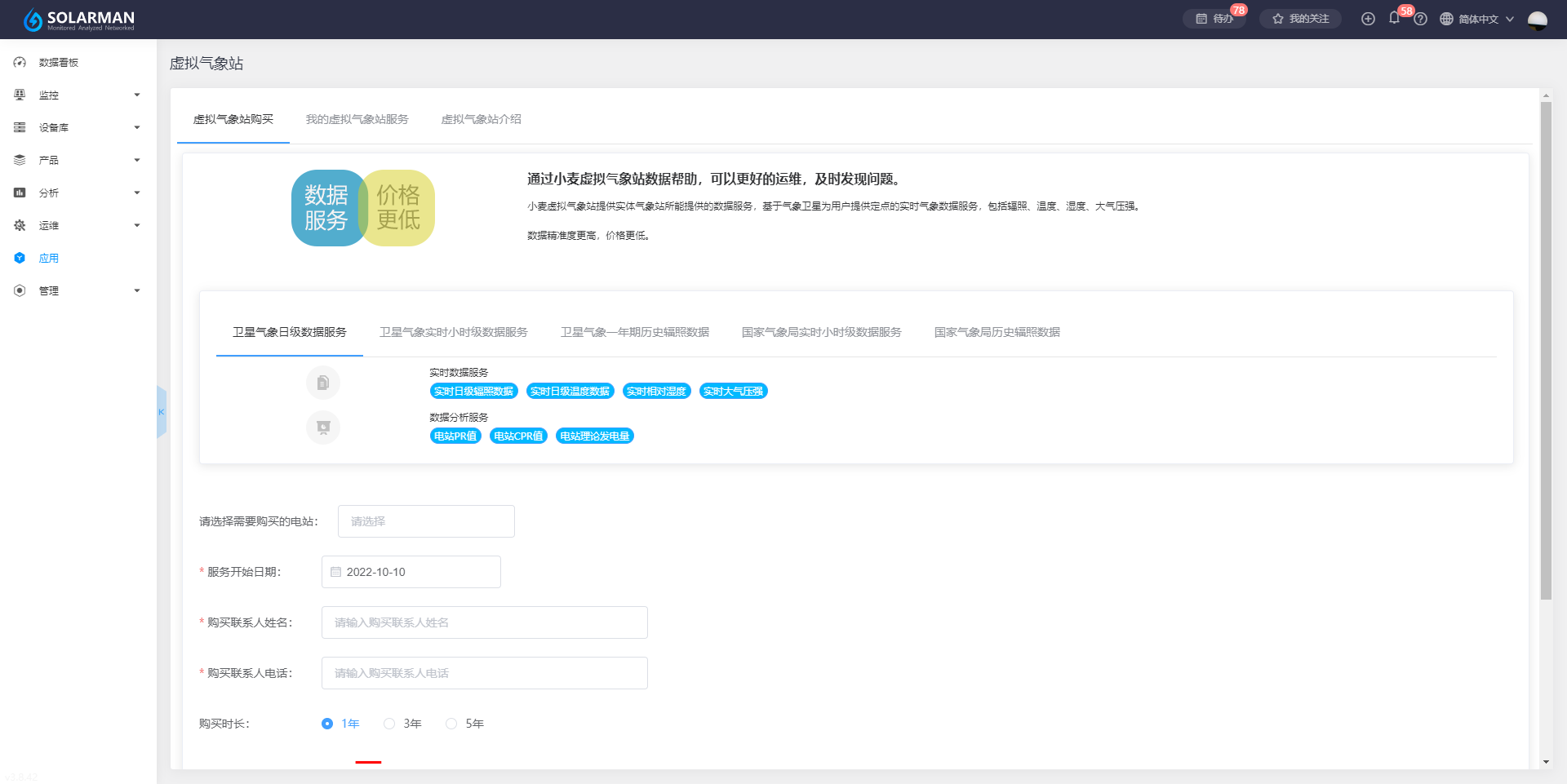The image size is (1567, 784).
Task: Click the plus circle icon in header
Action: coord(1369,19)
